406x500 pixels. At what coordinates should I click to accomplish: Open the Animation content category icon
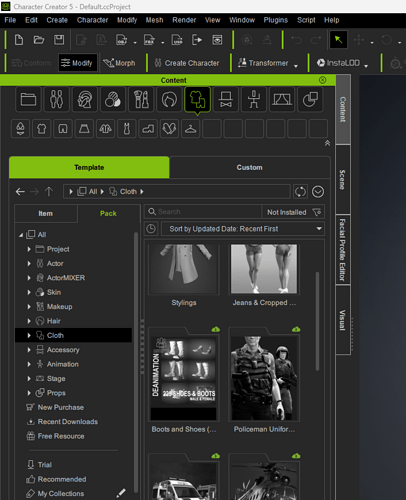point(254,99)
